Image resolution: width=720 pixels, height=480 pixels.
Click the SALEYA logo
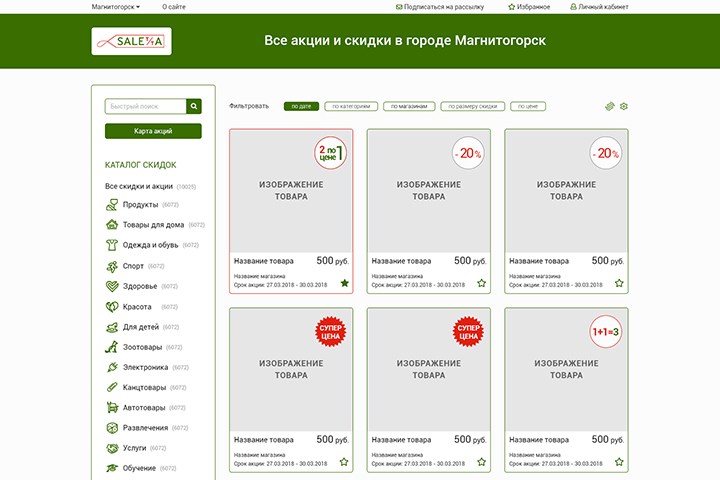pyautogui.click(x=131, y=41)
